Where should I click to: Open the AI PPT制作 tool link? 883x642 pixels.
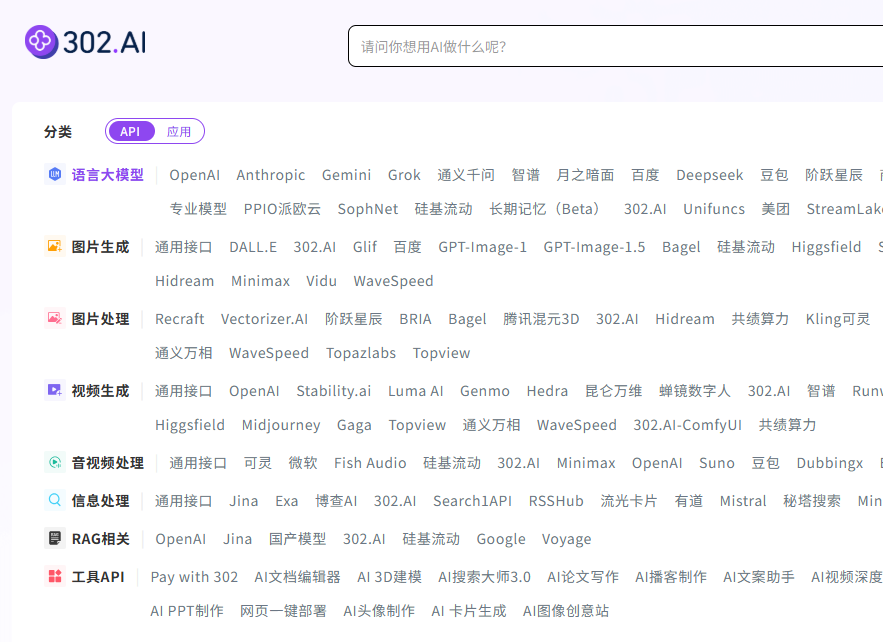[x=187, y=611]
